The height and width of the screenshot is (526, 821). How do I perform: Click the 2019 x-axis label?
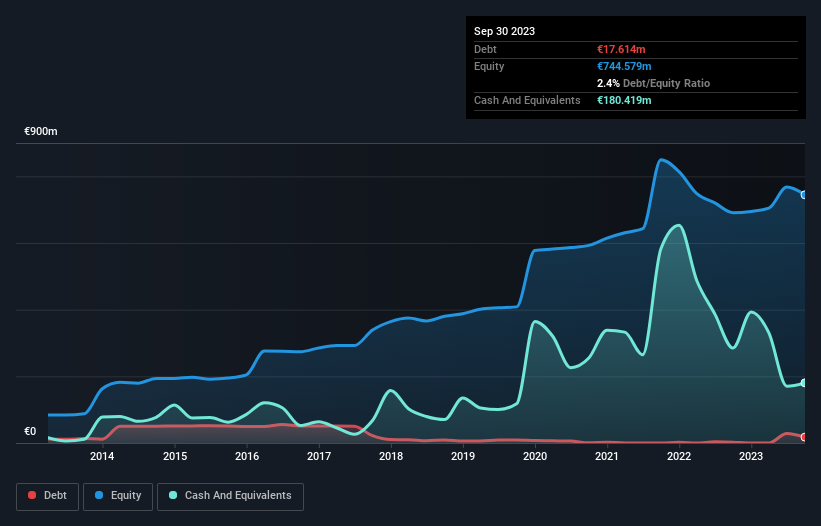[x=463, y=456]
